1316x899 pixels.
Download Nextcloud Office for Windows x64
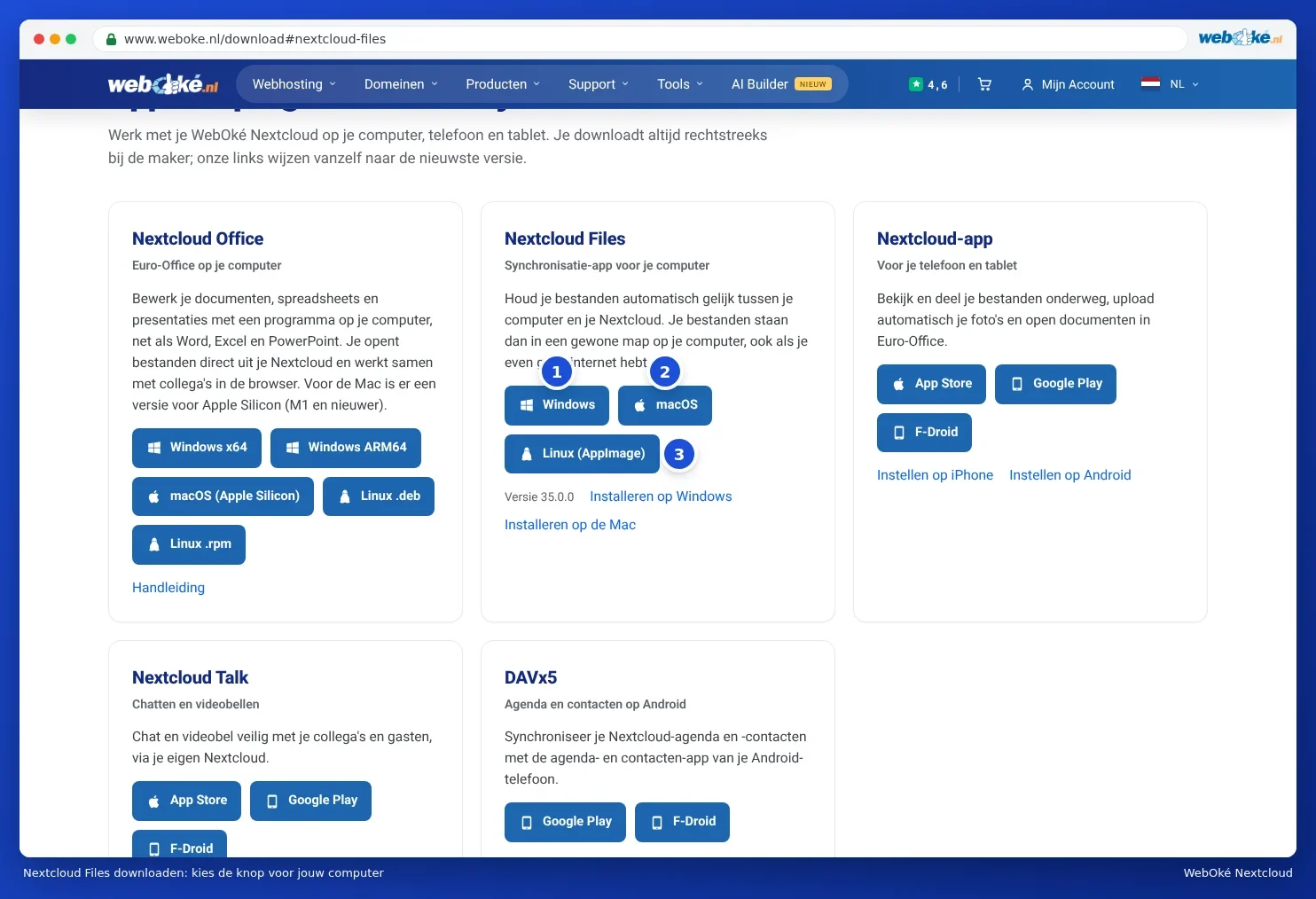point(197,448)
